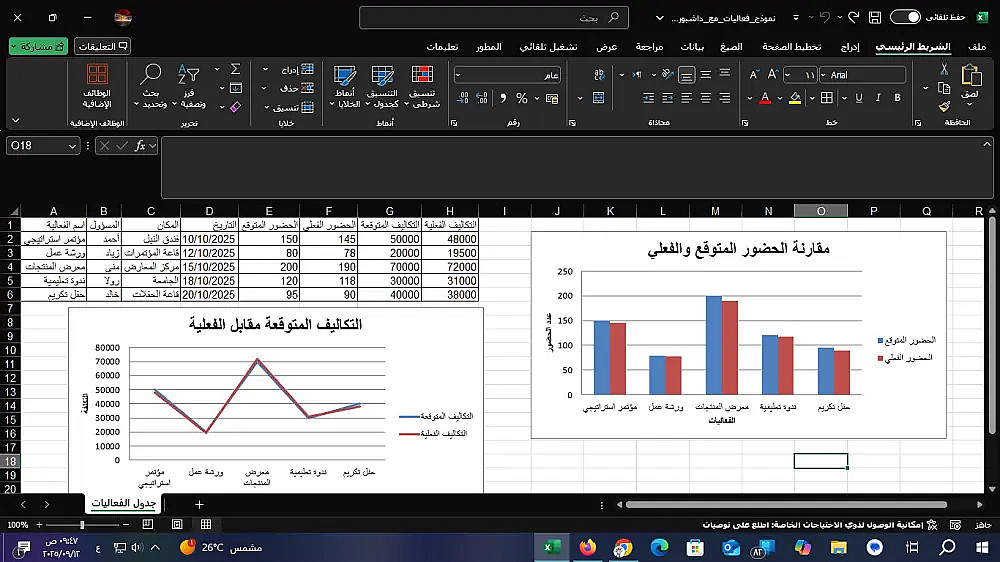Open Comments (التعليقات) pane

click(x=103, y=46)
